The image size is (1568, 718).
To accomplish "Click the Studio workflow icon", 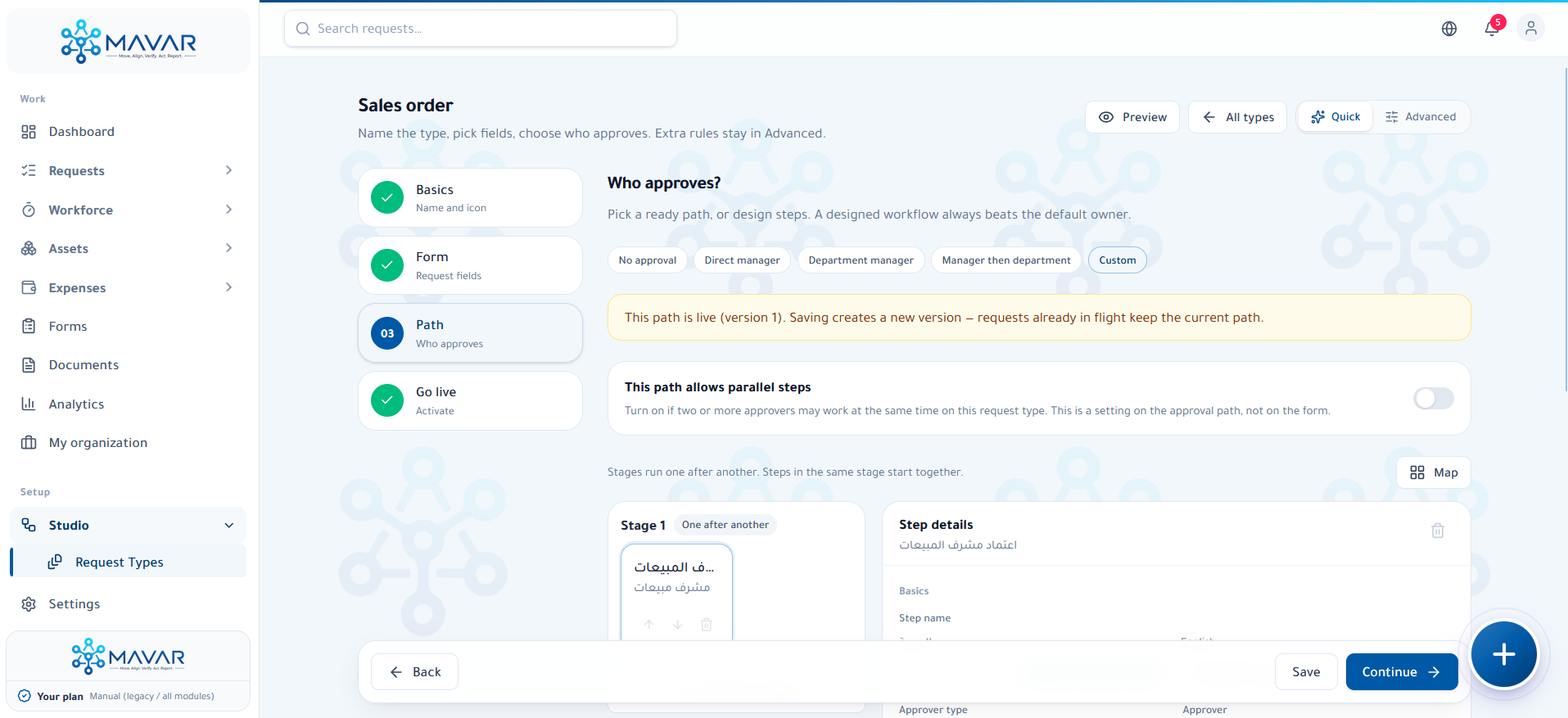I will click(29, 525).
